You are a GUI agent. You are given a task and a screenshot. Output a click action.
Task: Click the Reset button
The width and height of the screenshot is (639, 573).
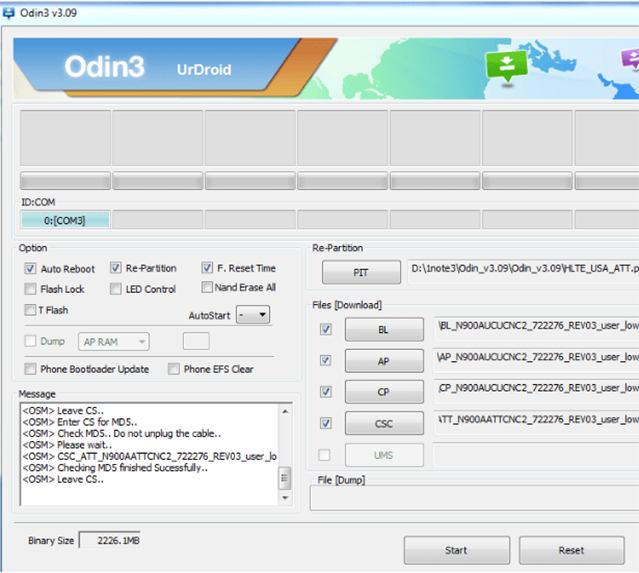click(x=571, y=550)
